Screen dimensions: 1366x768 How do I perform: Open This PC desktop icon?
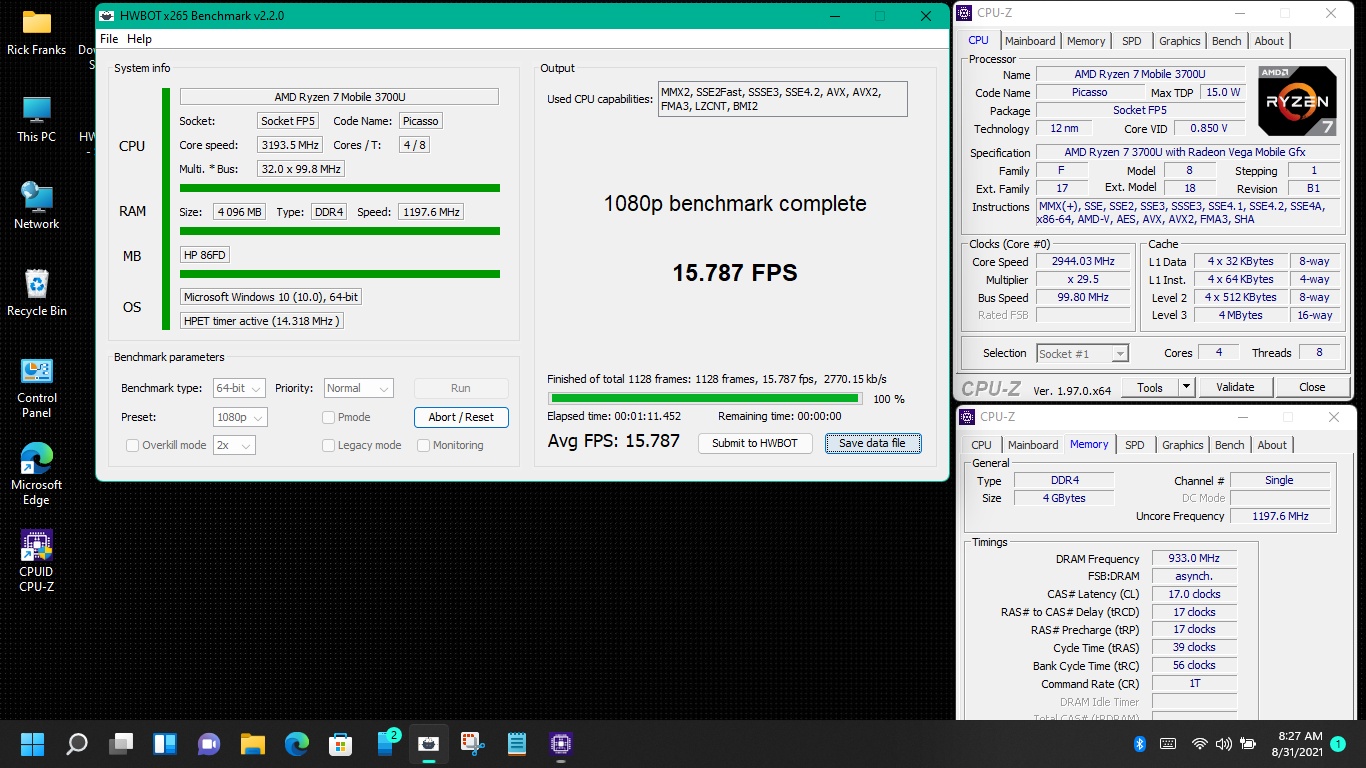coord(36,119)
